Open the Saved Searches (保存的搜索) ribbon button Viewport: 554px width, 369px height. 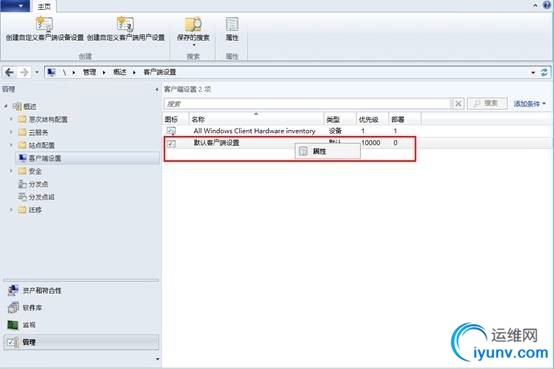[x=193, y=31]
